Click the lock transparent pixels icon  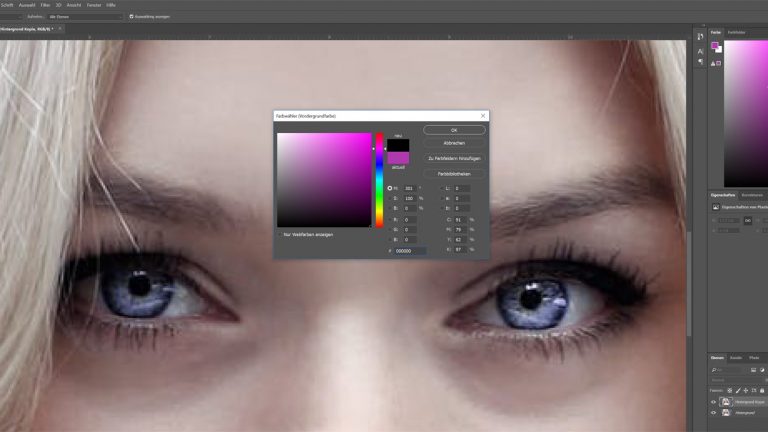(x=729, y=389)
